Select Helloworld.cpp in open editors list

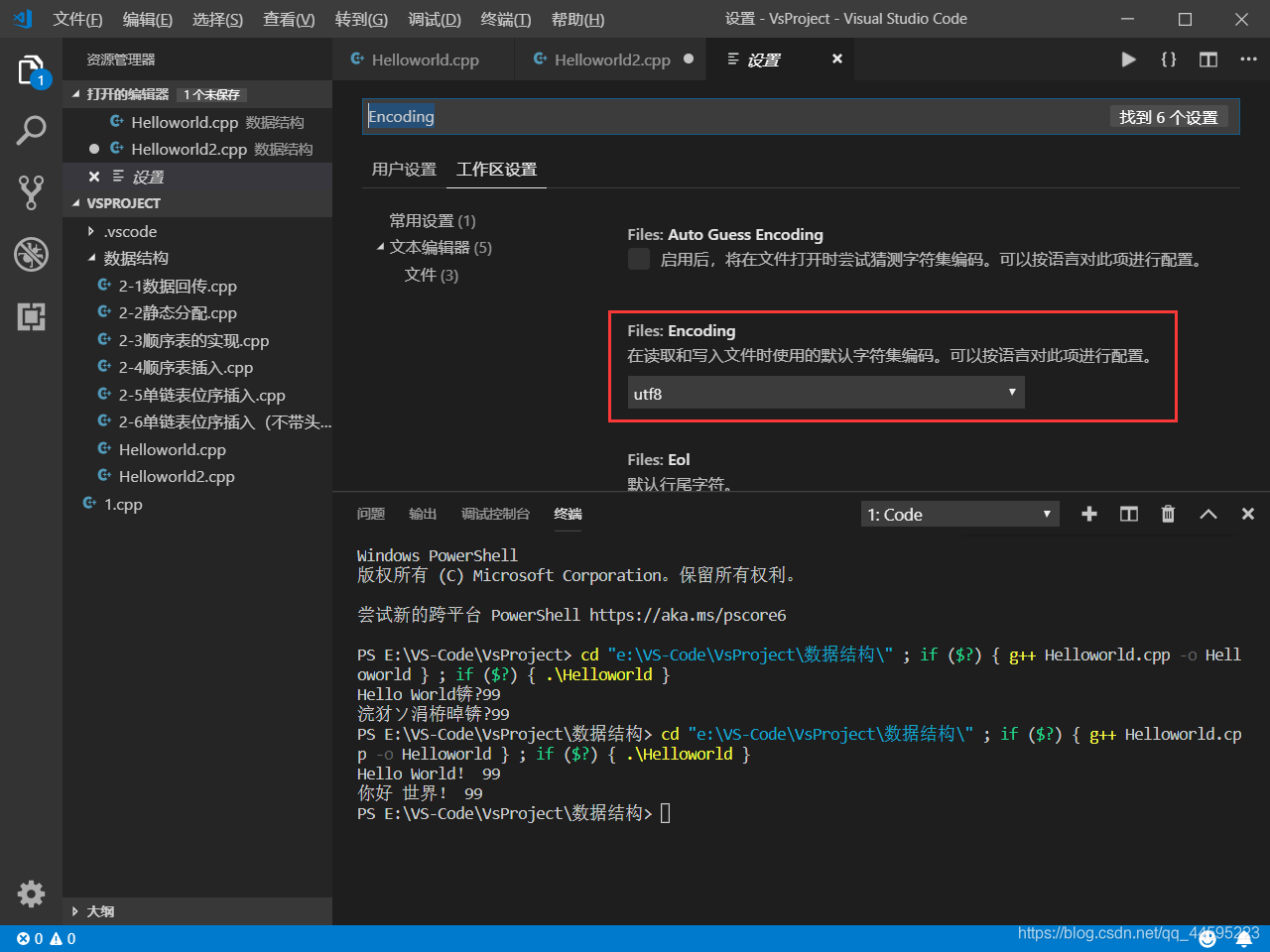pyautogui.click(x=185, y=122)
